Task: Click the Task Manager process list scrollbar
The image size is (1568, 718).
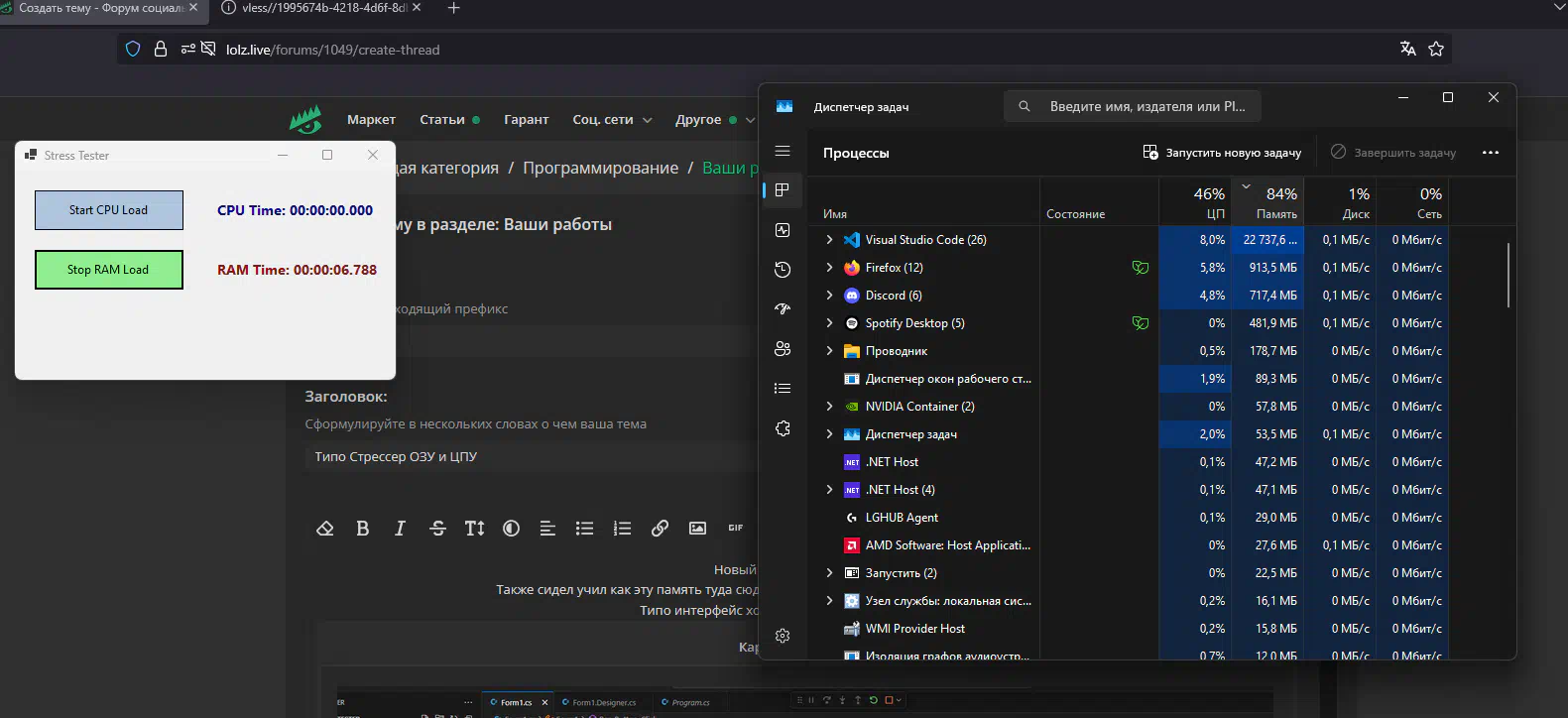Action: click(1508, 276)
